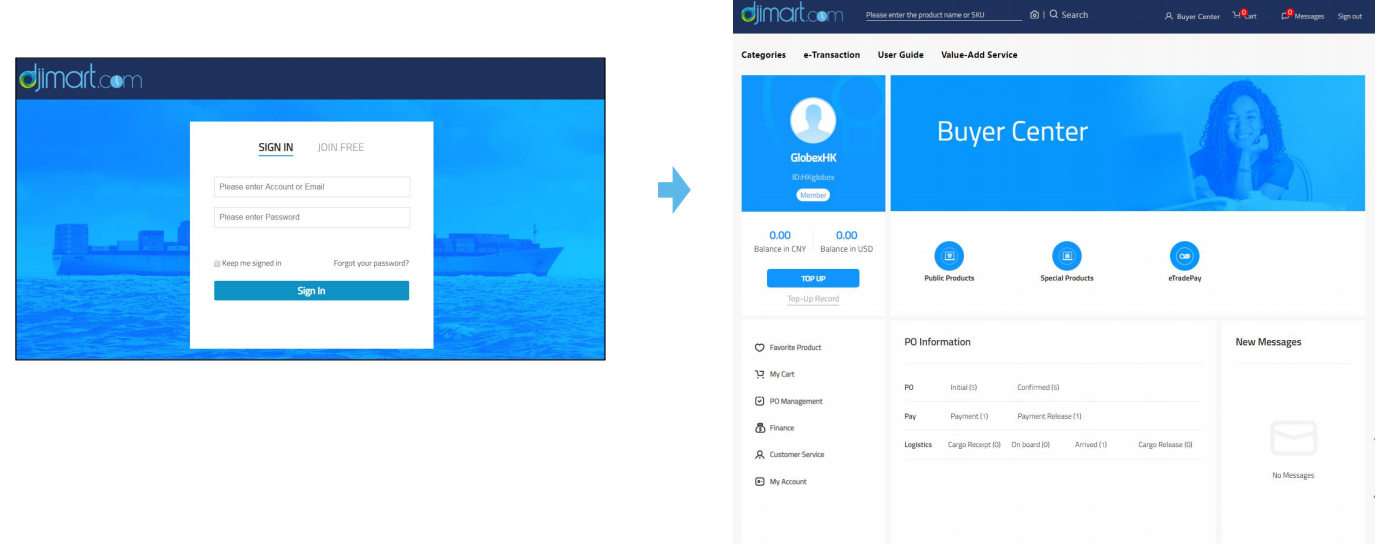The width and height of the screenshot is (1377, 544).
Task: Click the money bag icon beside Finance
Action: [759, 428]
